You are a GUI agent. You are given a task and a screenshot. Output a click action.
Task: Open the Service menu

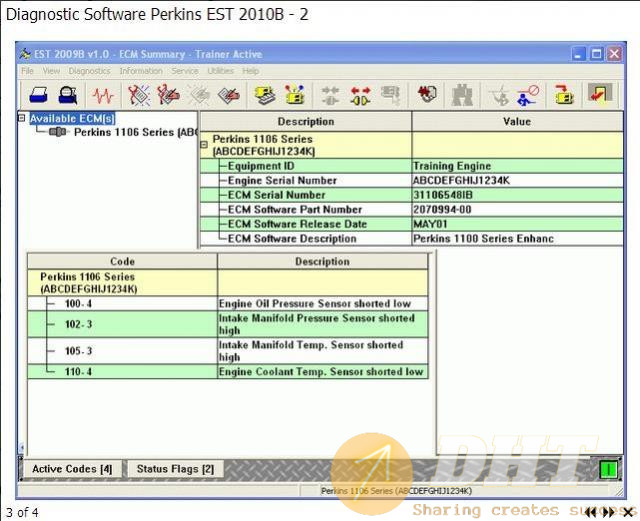[185, 71]
